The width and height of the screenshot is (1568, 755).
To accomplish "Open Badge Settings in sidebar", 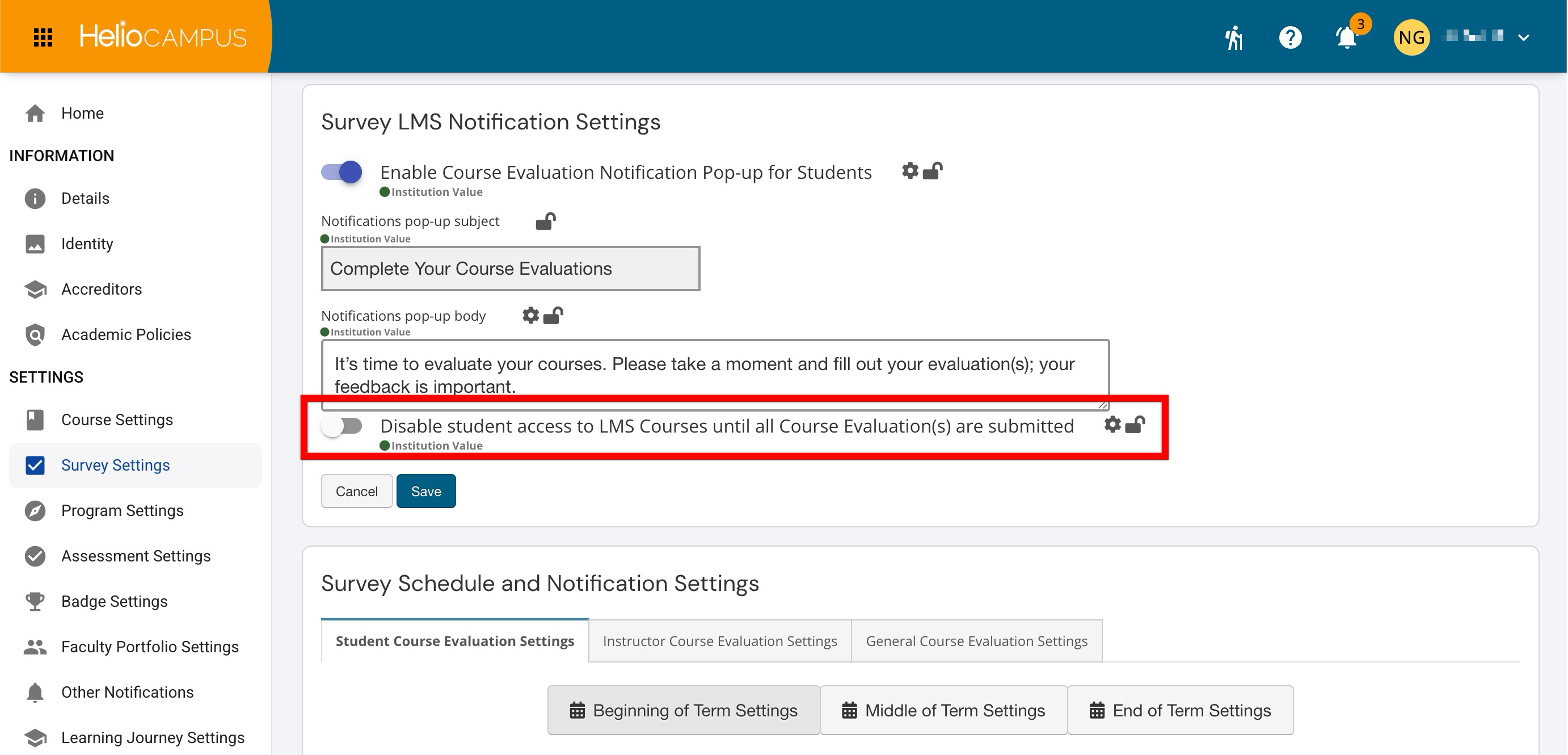I will point(135,601).
